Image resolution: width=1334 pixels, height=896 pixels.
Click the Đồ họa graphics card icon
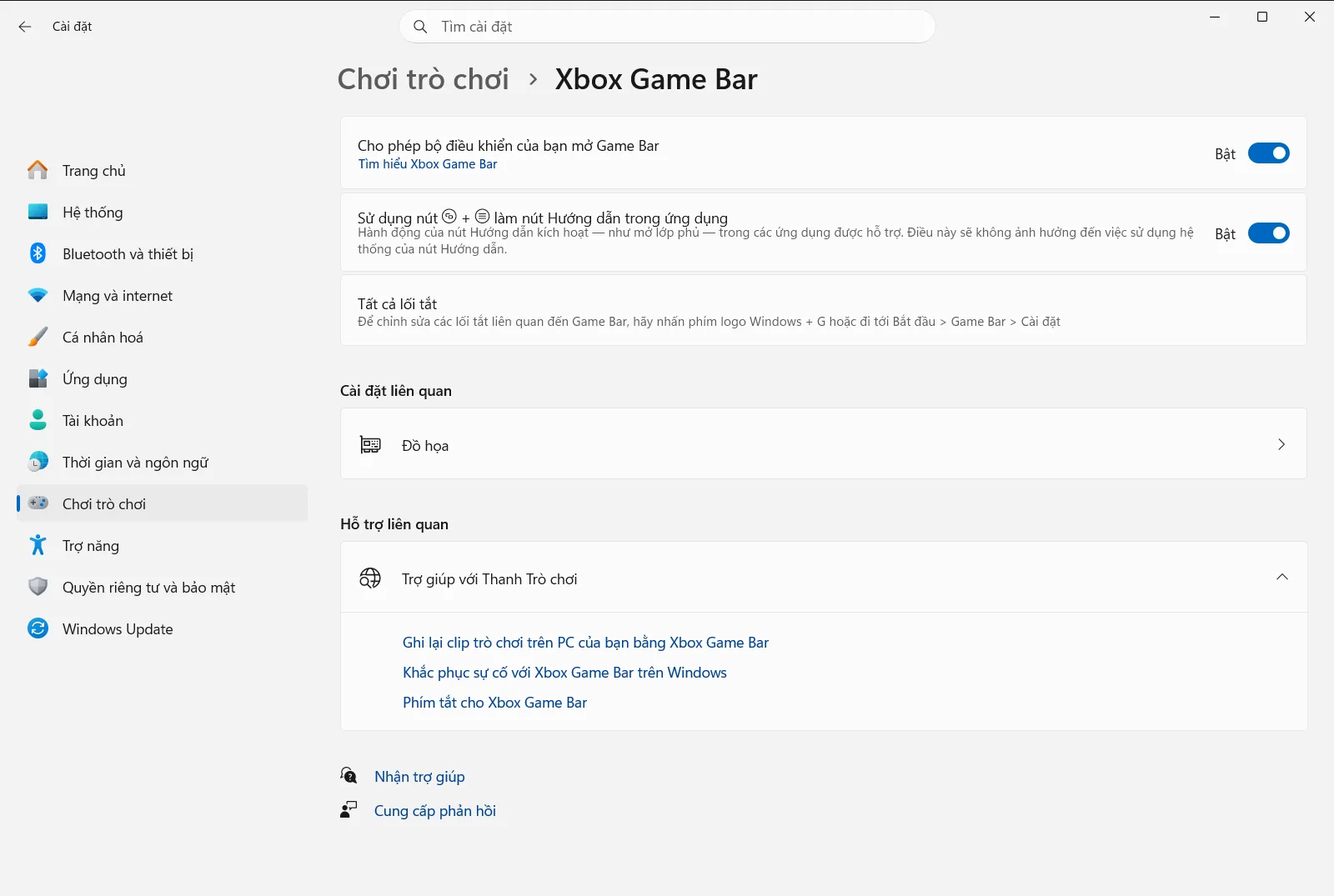coord(370,445)
